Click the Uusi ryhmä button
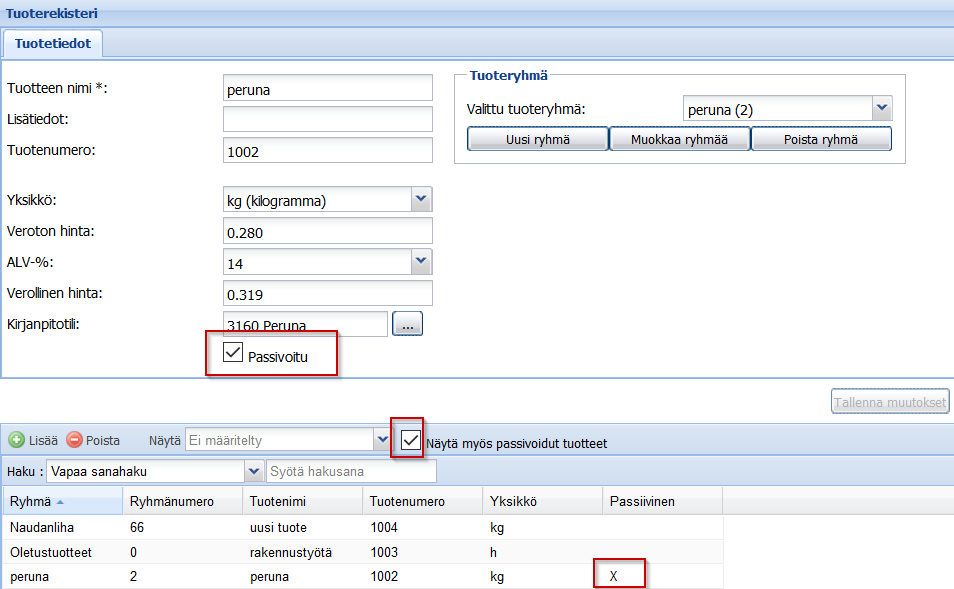 tap(537, 140)
